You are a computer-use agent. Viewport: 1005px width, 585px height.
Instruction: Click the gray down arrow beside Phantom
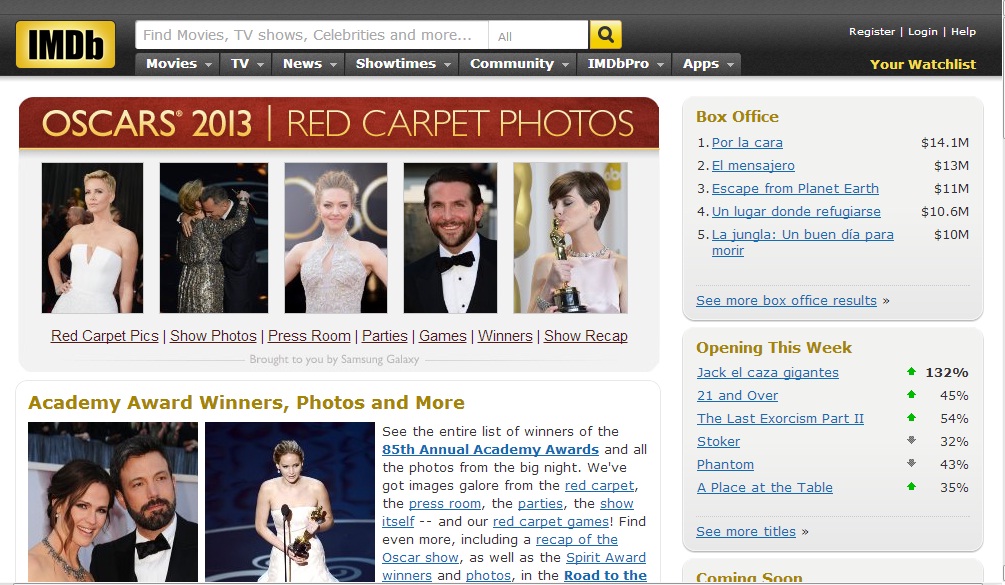click(x=911, y=464)
